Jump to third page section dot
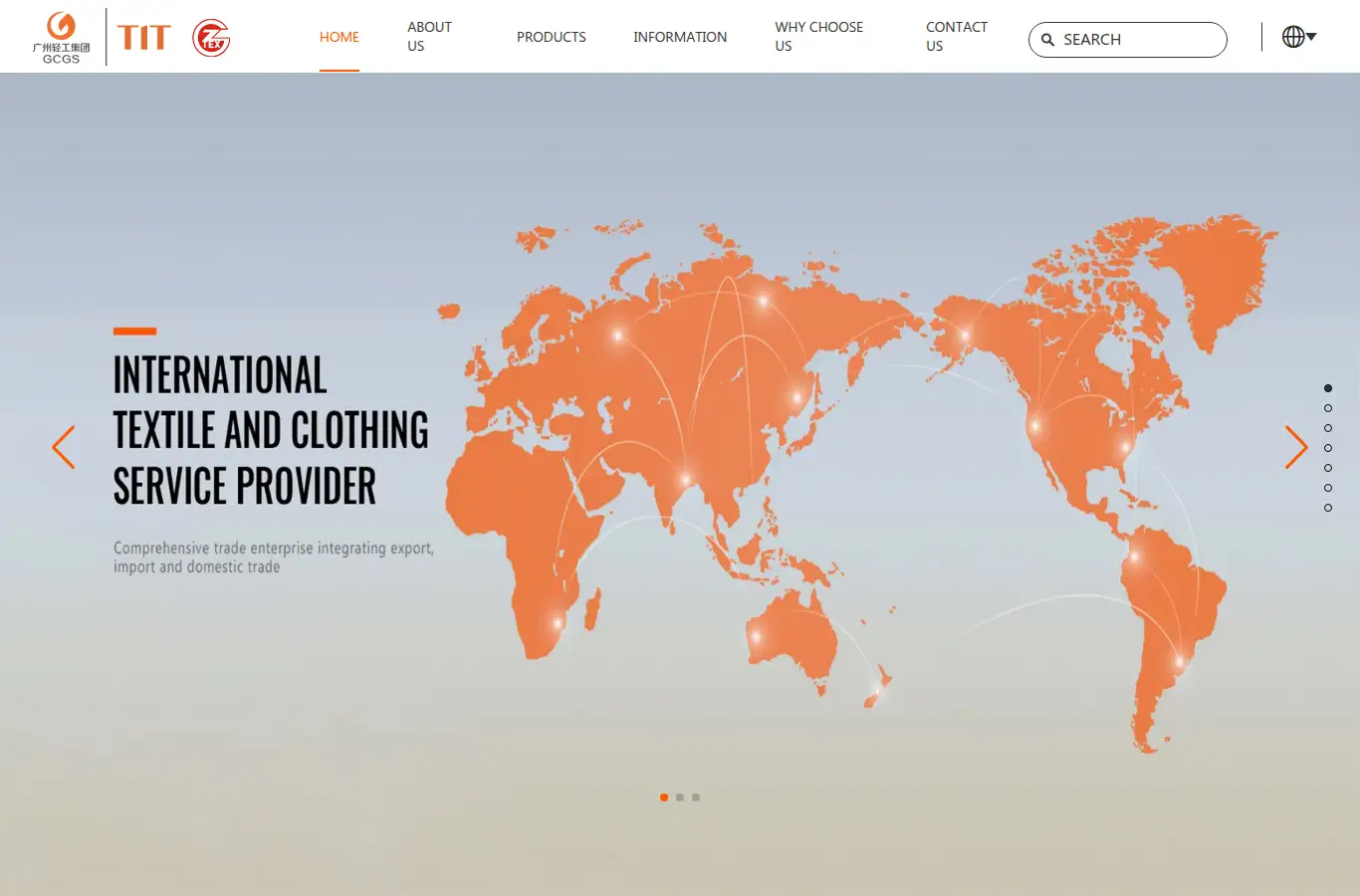The height and width of the screenshot is (896, 1360). point(1328,428)
